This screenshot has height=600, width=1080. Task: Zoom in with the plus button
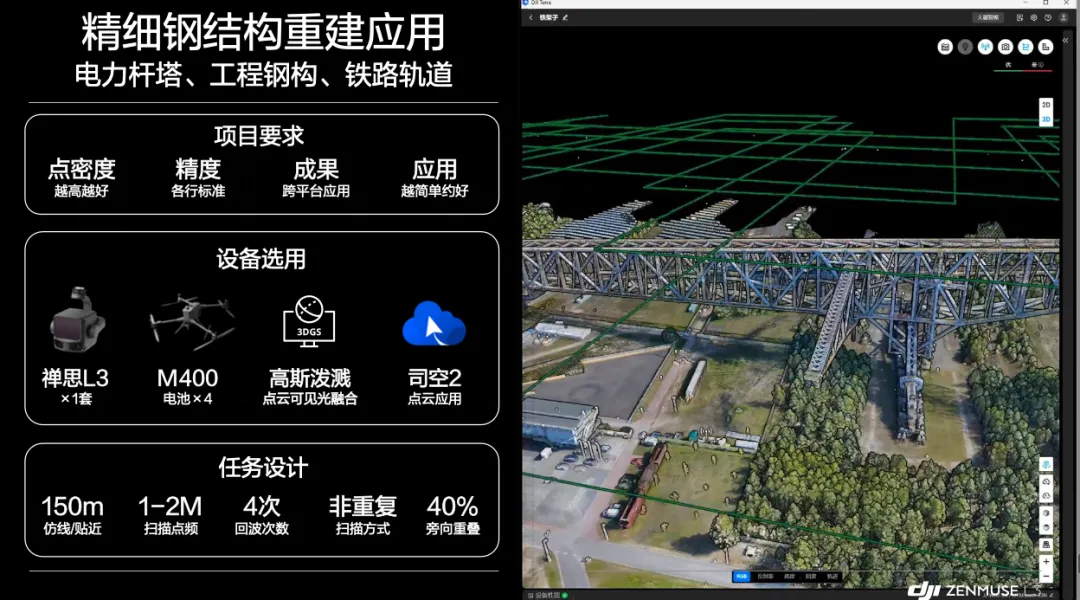coord(1046,561)
